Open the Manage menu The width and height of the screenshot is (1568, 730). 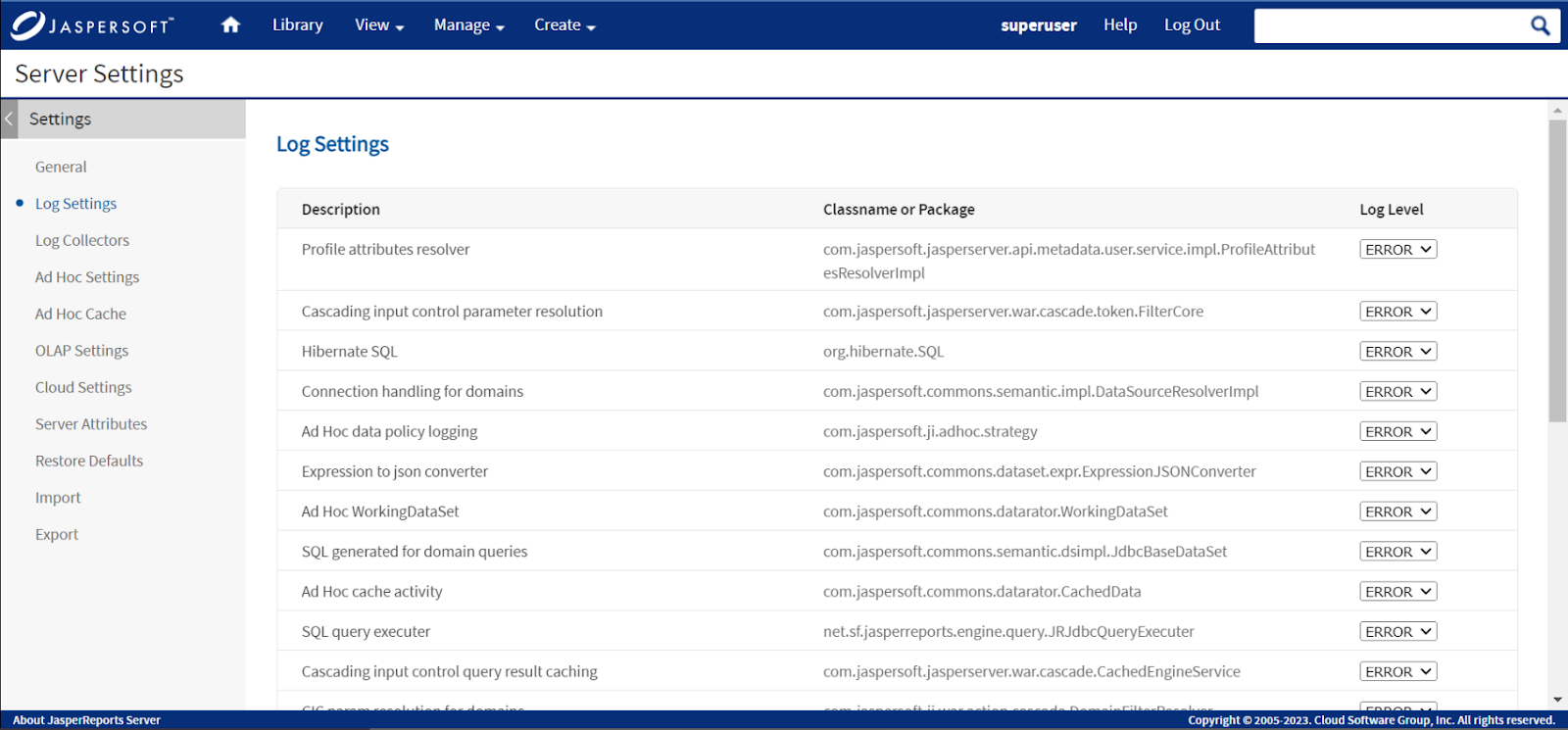click(x=469, y=24)
